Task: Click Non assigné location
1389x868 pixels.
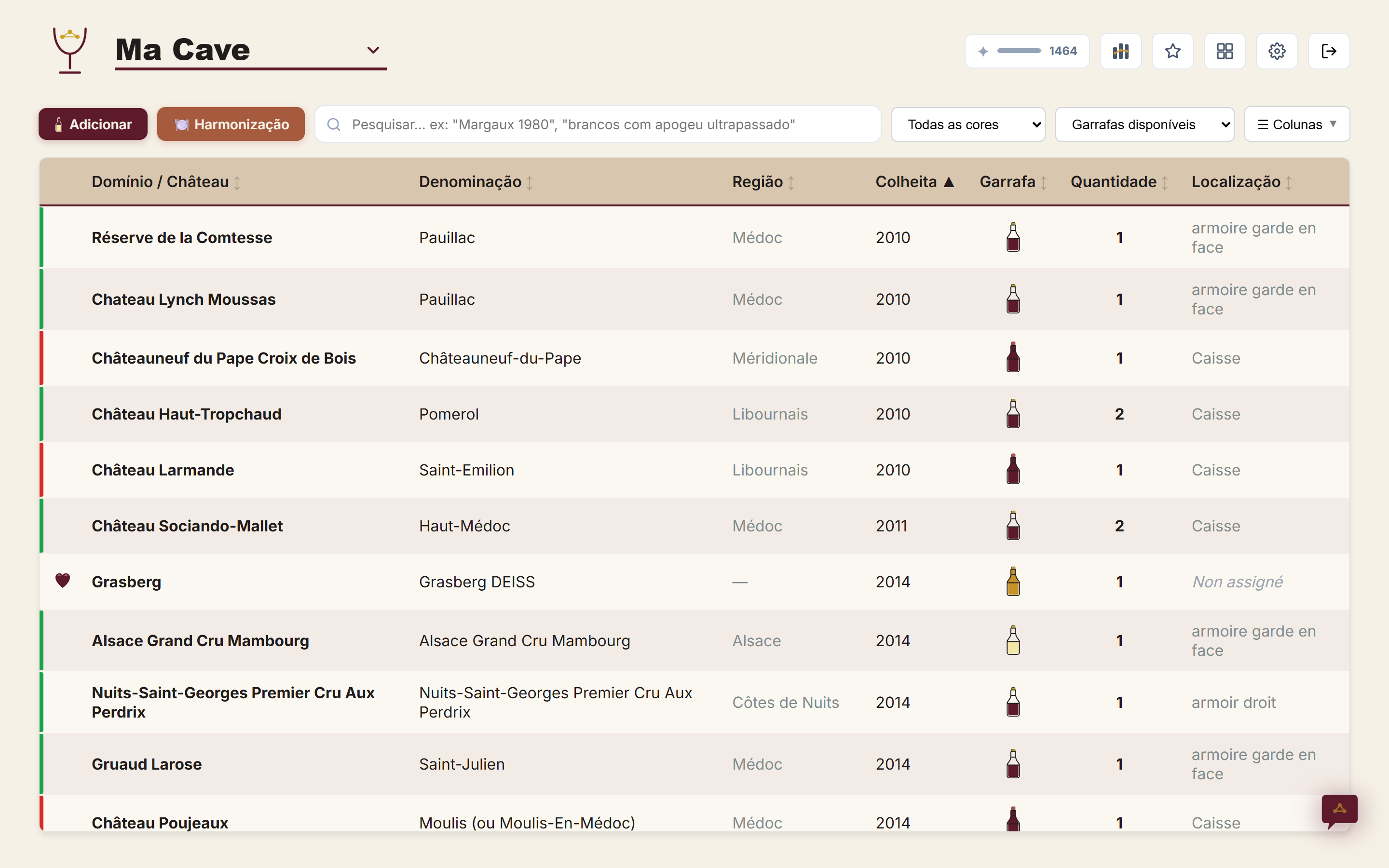Action: 1238,582
